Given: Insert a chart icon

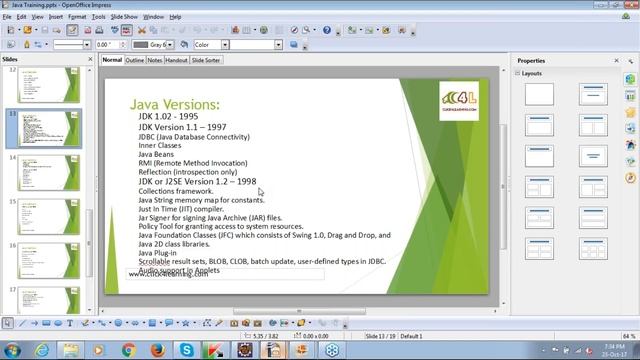Looking at the screenshot, I should 235,30.
